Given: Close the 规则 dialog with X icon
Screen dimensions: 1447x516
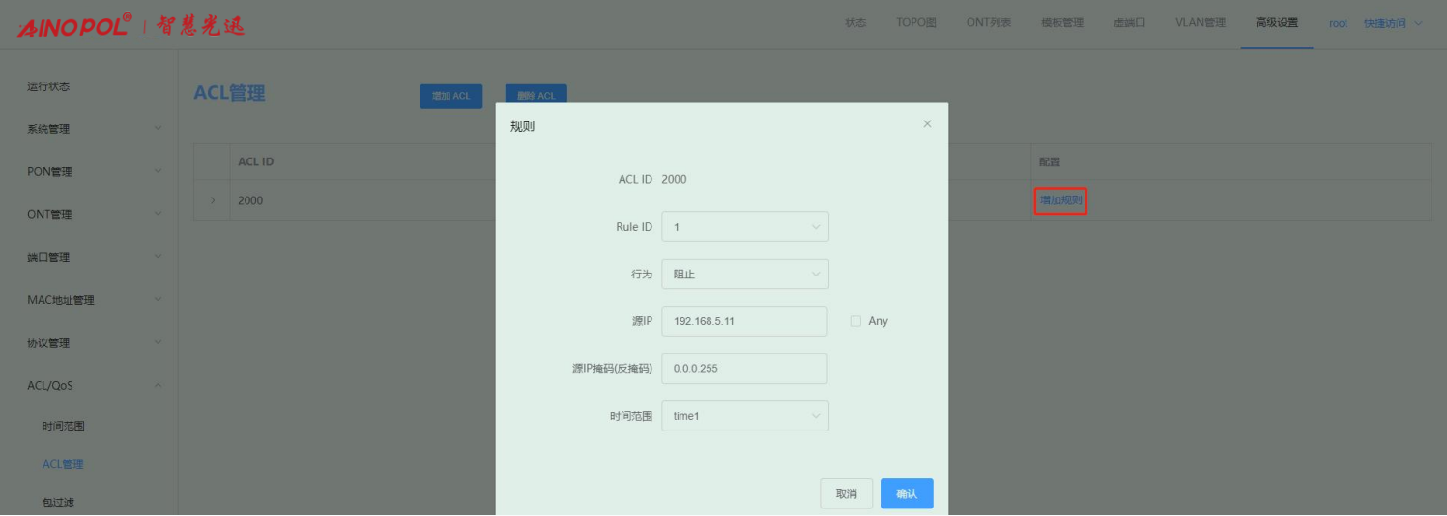Looking at the screenshot, I should tap(927, 124).
